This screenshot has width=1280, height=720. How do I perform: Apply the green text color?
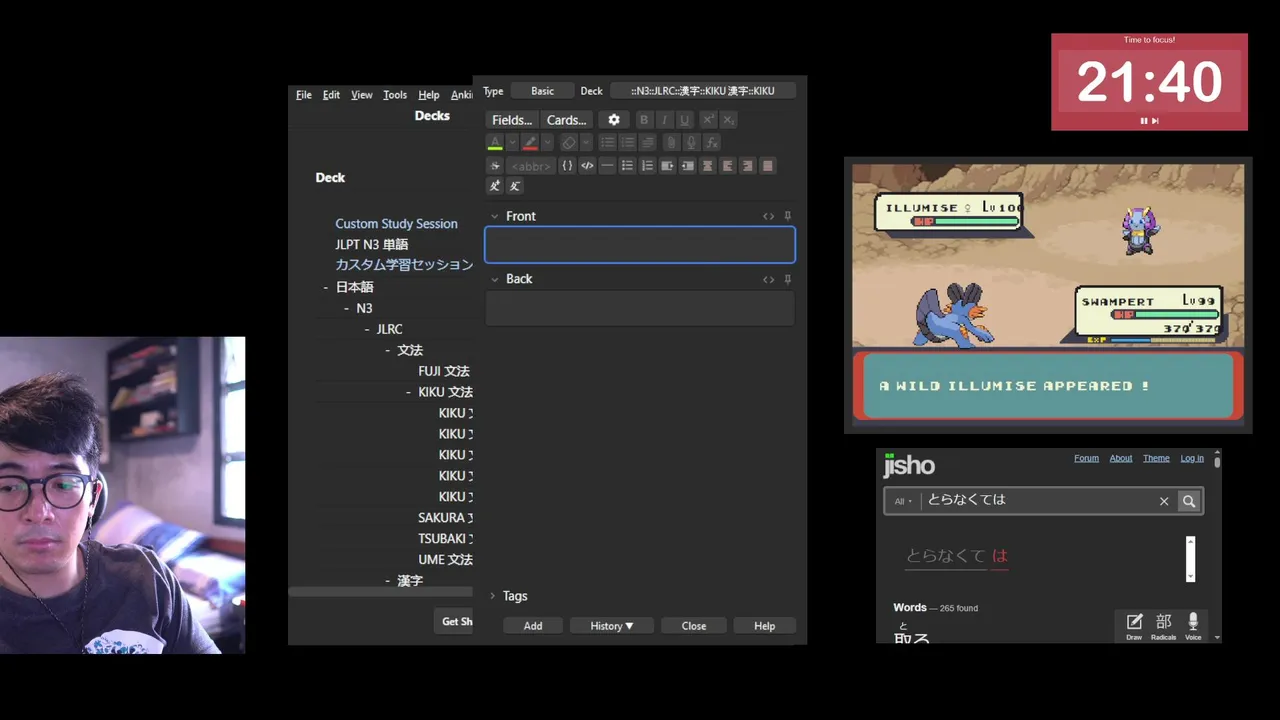click(495, 143)
